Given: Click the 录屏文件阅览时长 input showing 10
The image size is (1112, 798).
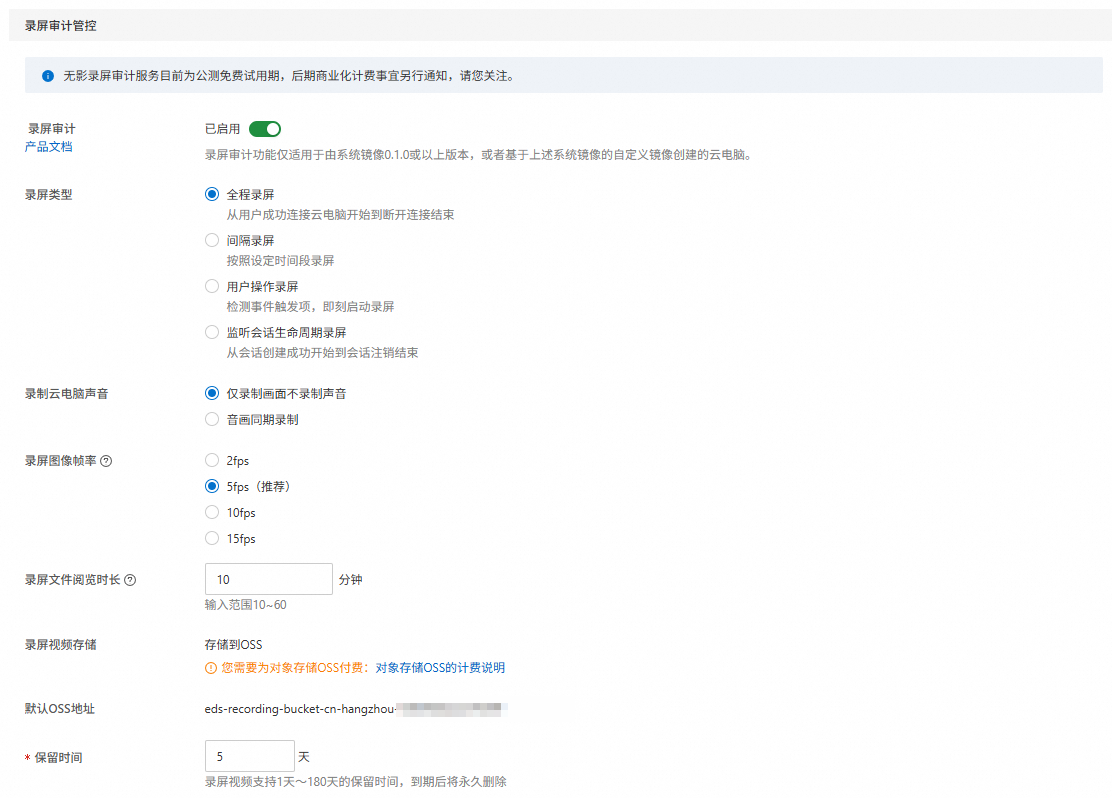Looking at the screenshot, I should click(268, 579).
